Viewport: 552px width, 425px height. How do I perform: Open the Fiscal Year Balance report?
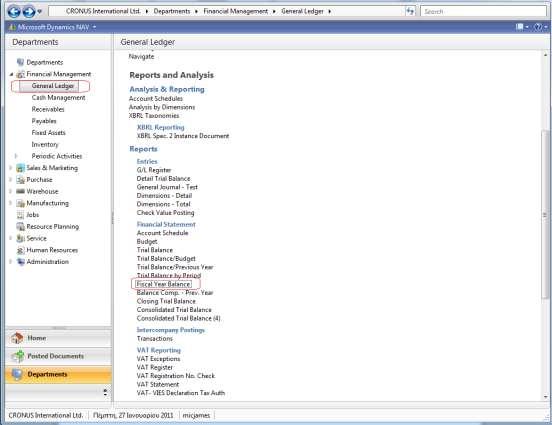click(x=163, y=284)
